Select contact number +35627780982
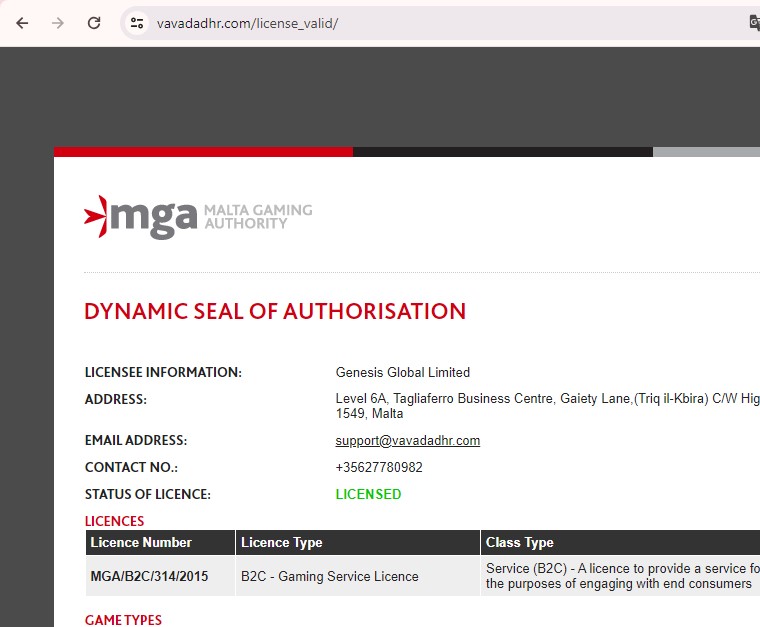The image size is (760, 627). (379, 467)
